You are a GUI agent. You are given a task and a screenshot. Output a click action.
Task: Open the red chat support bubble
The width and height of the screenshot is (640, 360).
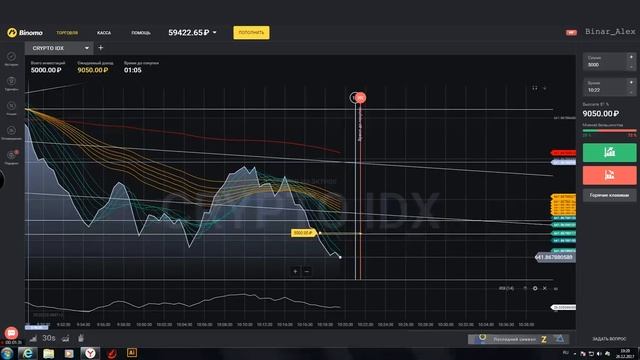pyautogui.click(x=11, y=333)
